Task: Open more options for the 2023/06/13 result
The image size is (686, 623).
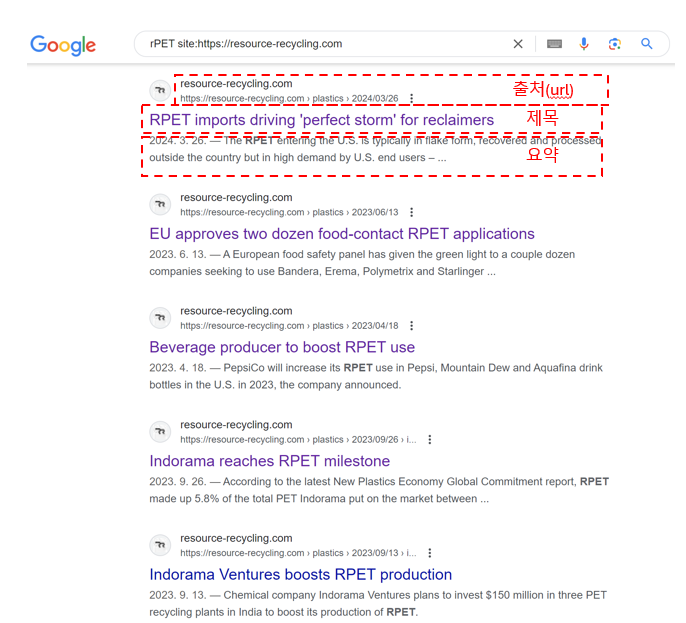Action: pos(411,212)
